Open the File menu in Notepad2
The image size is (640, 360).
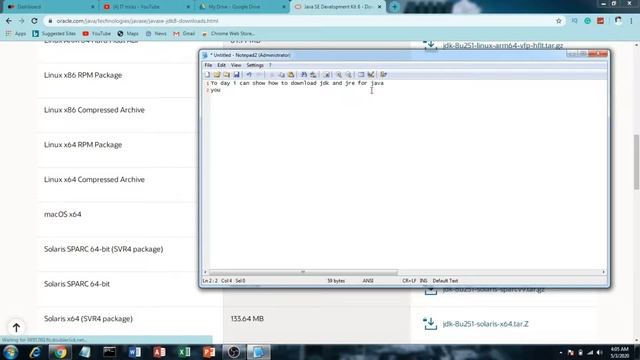[x=208, y=65]
